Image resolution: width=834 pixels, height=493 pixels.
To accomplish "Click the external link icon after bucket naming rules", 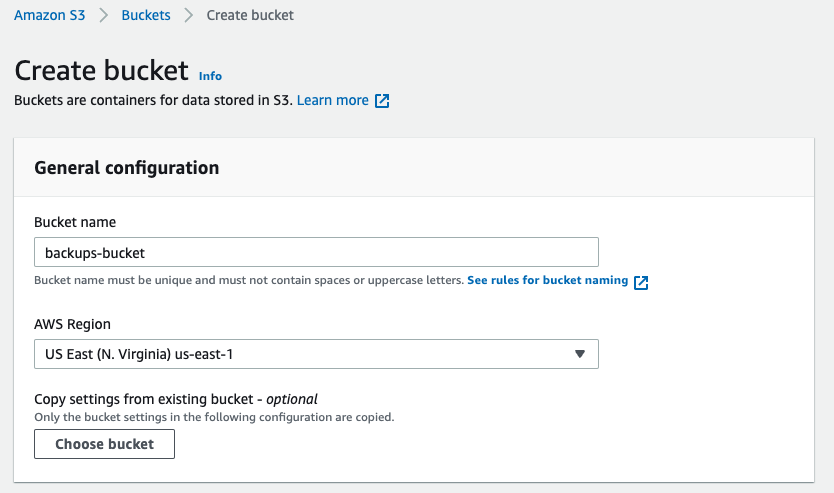I will pyautogui.click(x=641, y=282).
